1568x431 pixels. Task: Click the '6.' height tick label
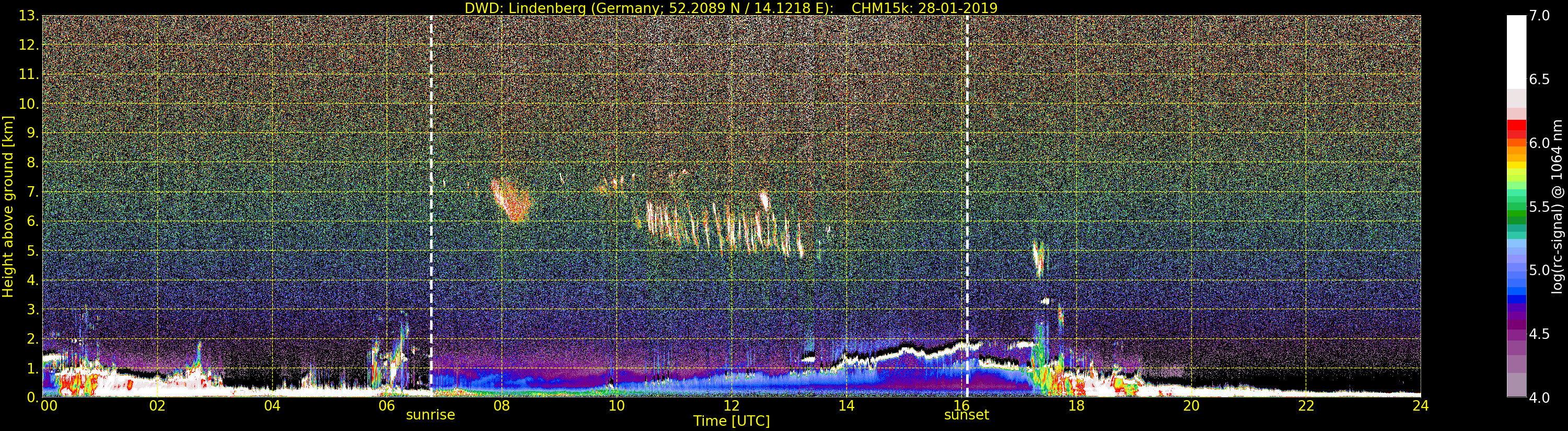[x=32, y=221]
